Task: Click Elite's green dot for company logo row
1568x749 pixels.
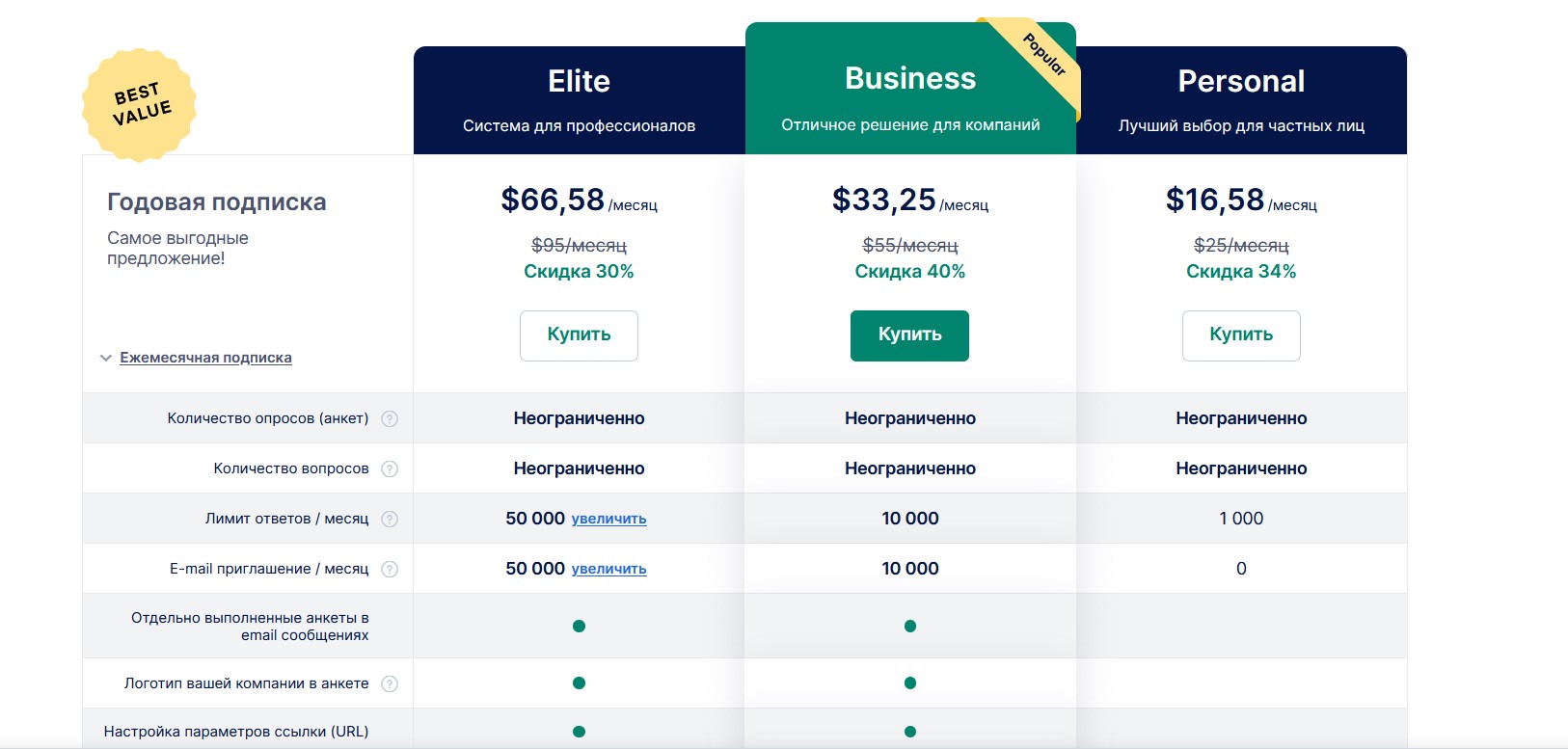Action: pyautogui.click(x=579, y=683)
